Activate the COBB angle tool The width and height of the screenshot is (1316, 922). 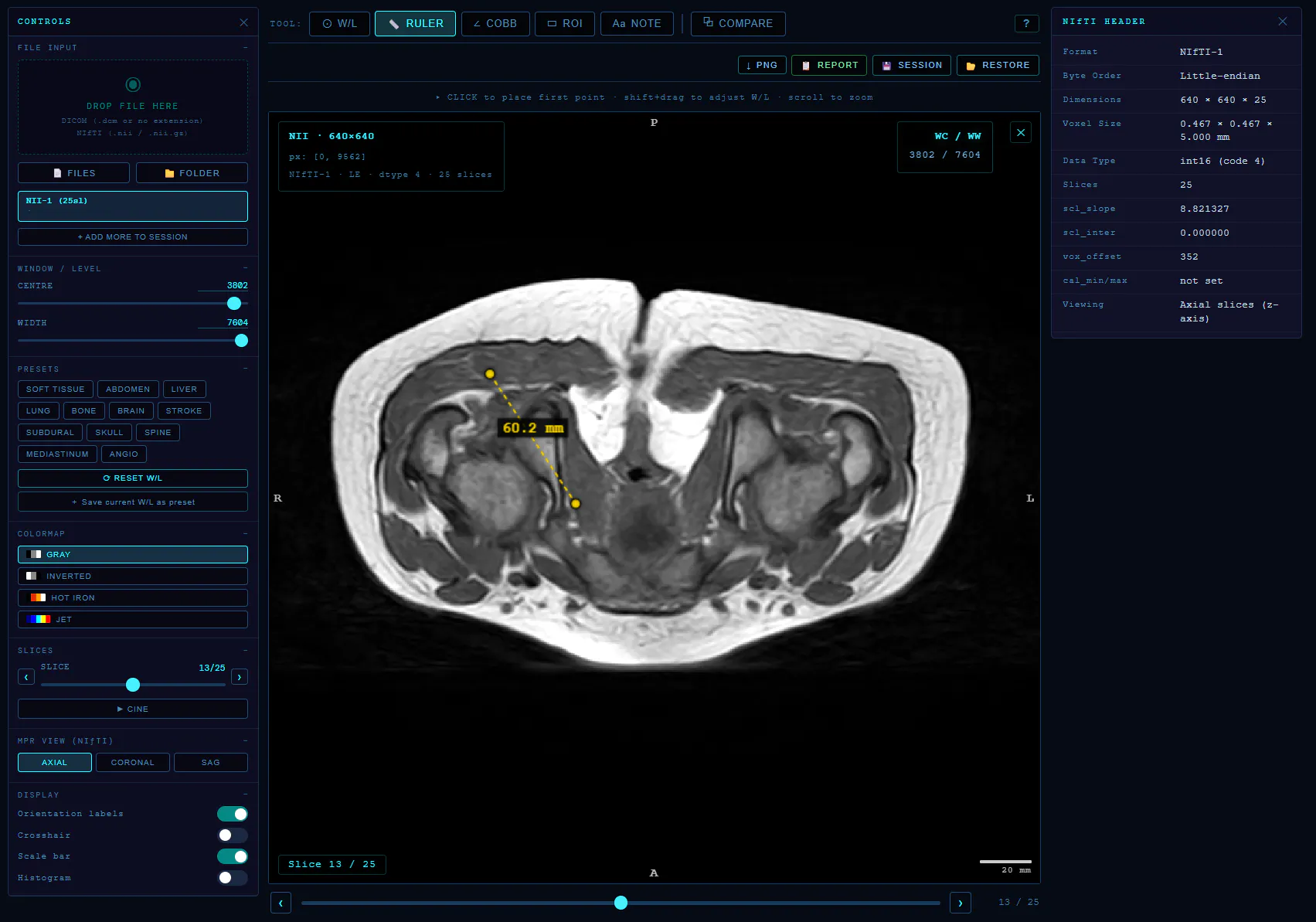pyautogui.click(x=495, y=24)
